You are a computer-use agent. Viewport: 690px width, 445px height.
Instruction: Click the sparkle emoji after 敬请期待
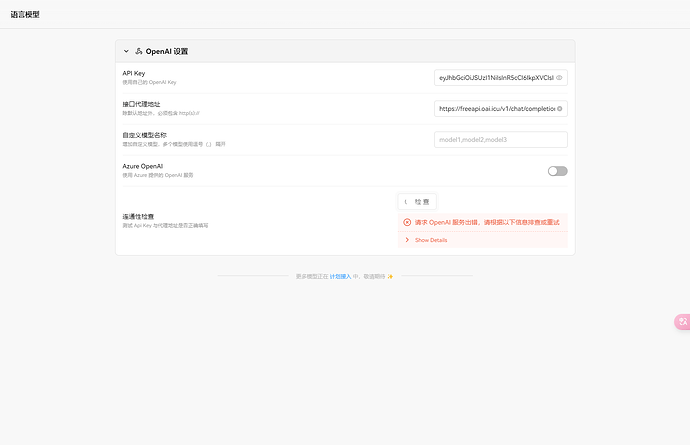pyautogui.click(x=390, y=276)
